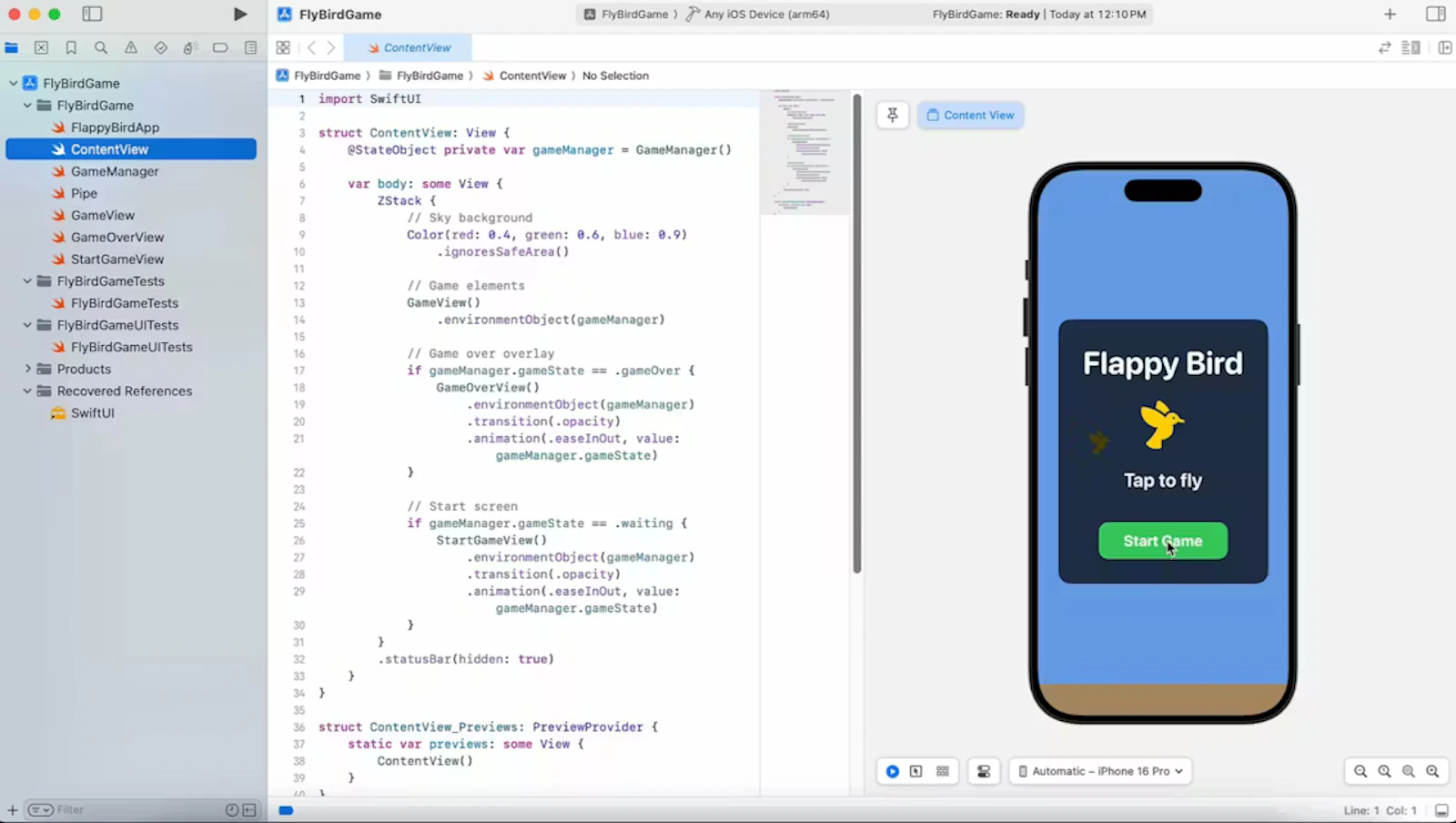Toggle the debug area button
The width and height of the screenshot is (1456, 823).
1441,810
